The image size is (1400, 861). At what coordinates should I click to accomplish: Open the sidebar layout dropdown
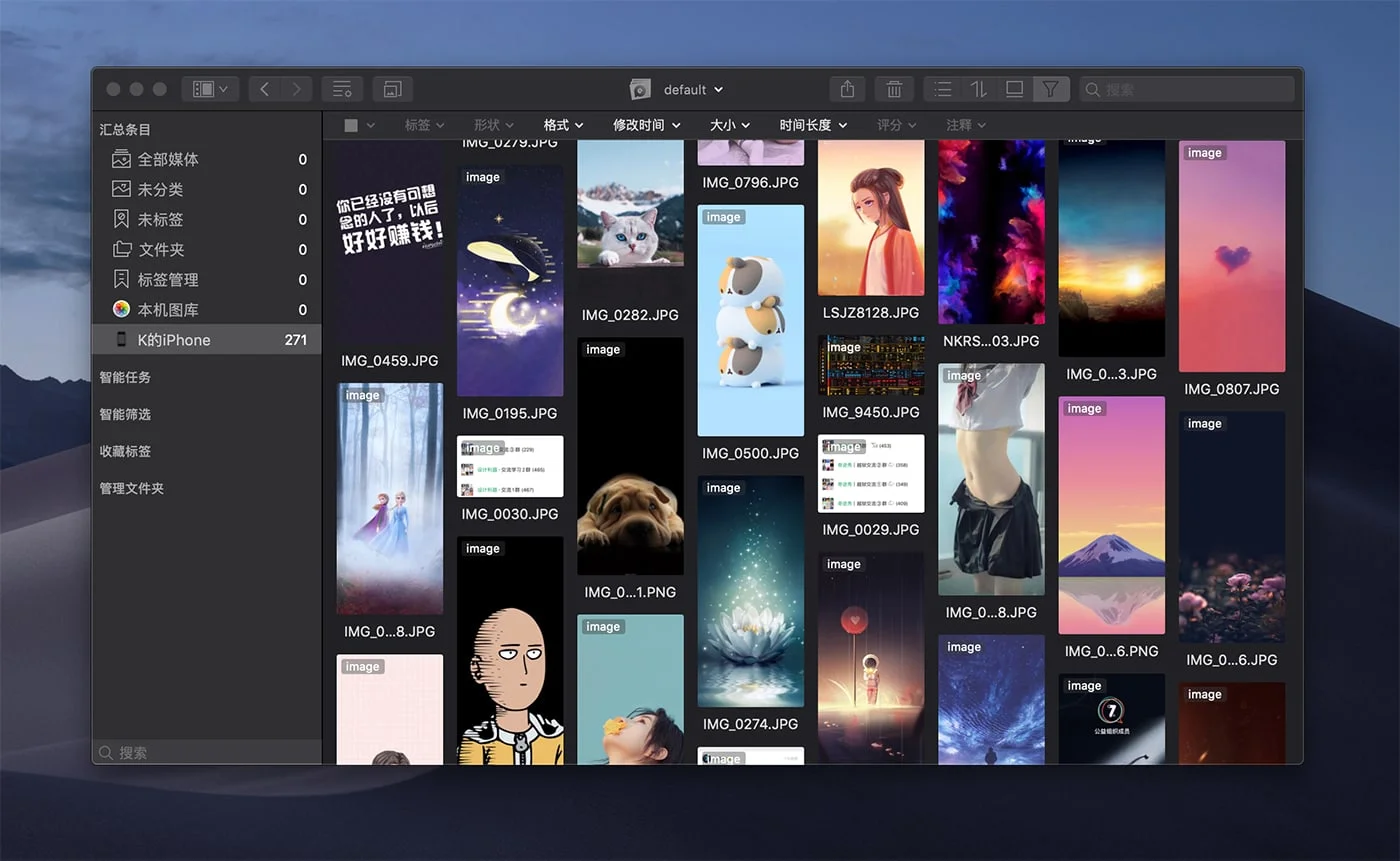[210, 89]
